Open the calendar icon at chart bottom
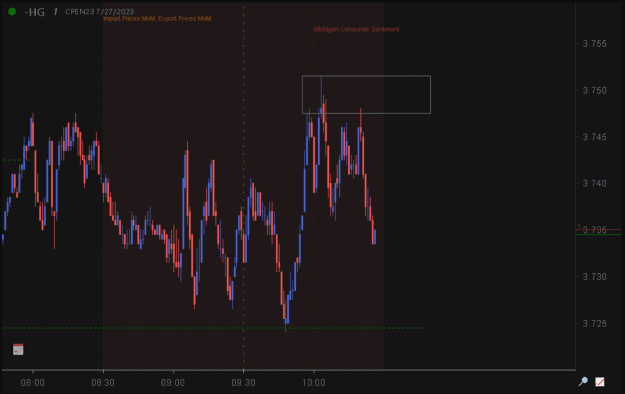The width and height of the screenshot is (625, 394). 18,349
